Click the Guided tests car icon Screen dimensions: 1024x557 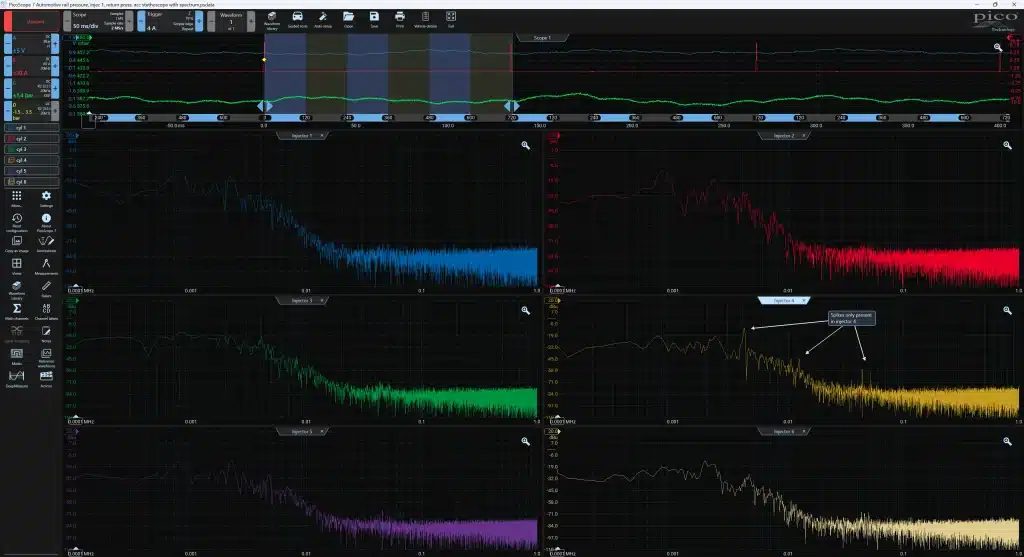click(x=297, y=20)
